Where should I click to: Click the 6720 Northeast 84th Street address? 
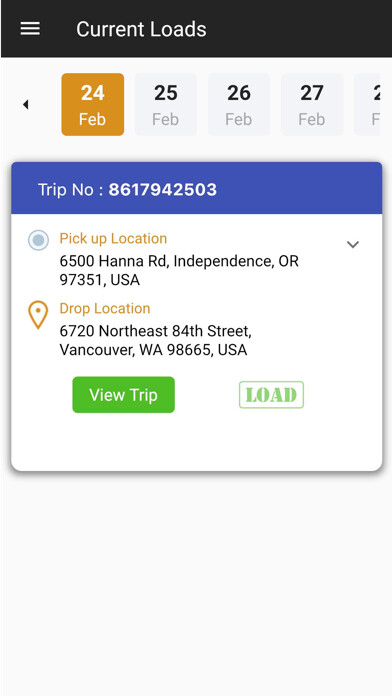pyautogui.click(x=156, y=340)
